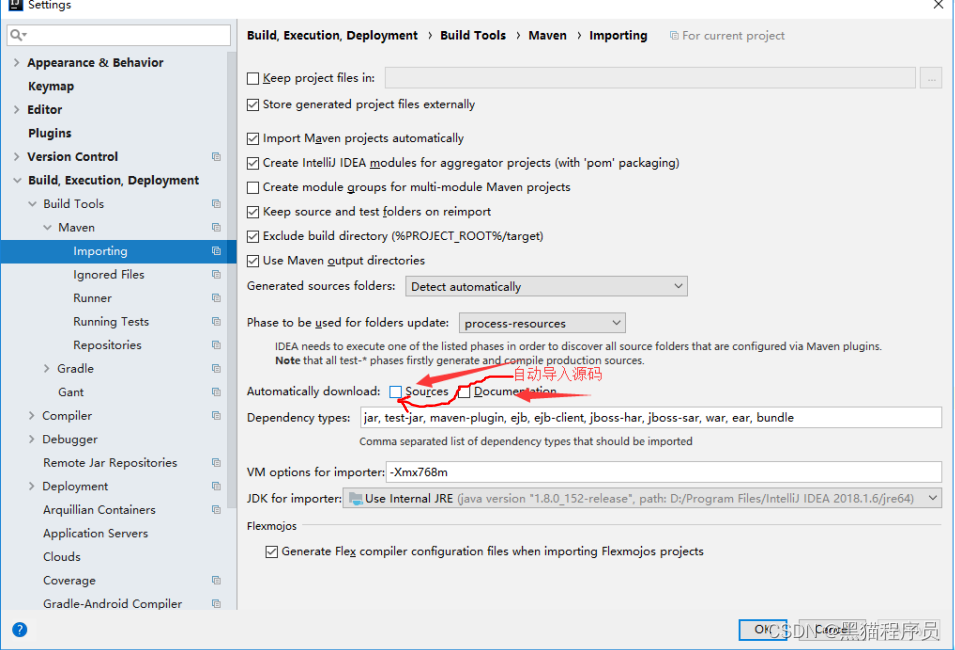The width and height of the screenshot is (955, 650).
Task: Toggle Store generated project files externally
Action: tap(253, 105)
